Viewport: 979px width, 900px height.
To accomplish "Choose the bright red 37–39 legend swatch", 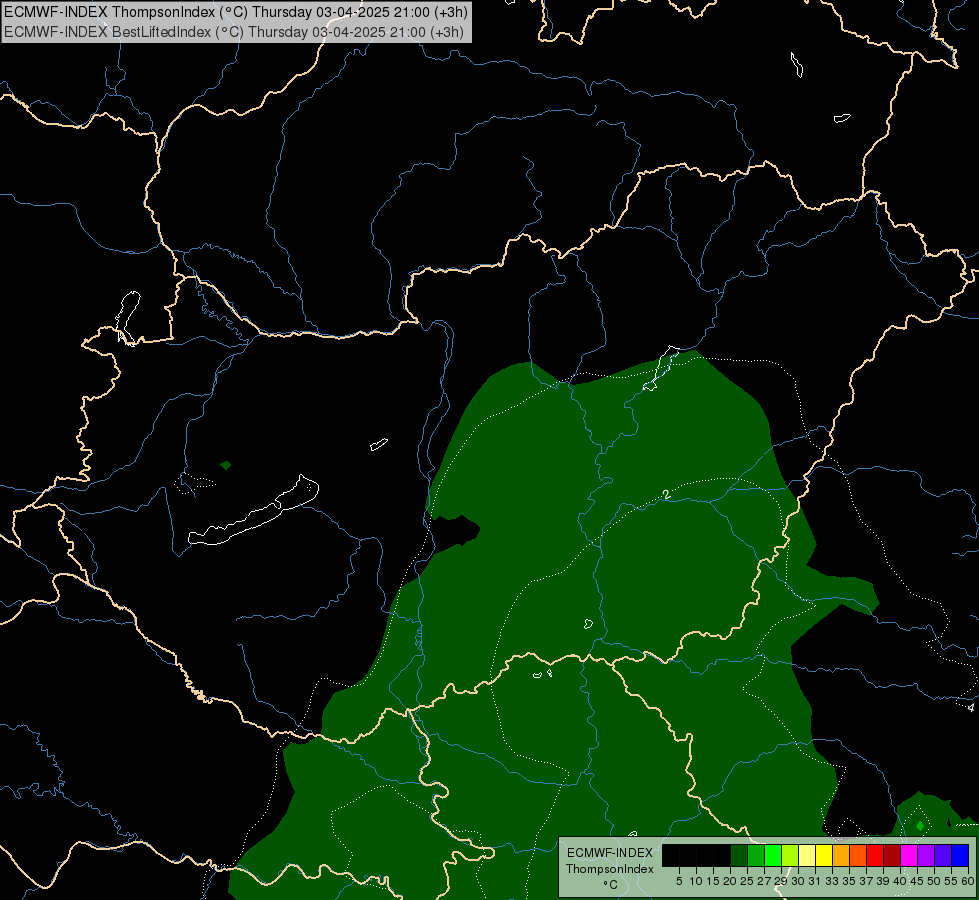I will point(875,855).
